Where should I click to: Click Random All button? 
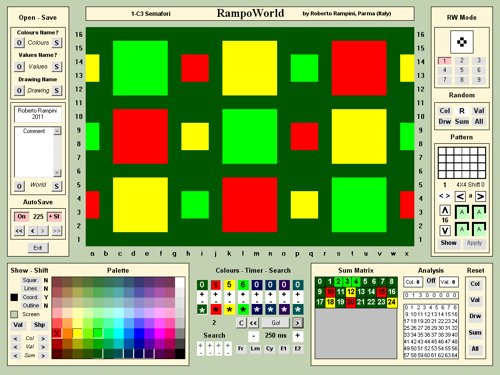(x=479, y=121)
